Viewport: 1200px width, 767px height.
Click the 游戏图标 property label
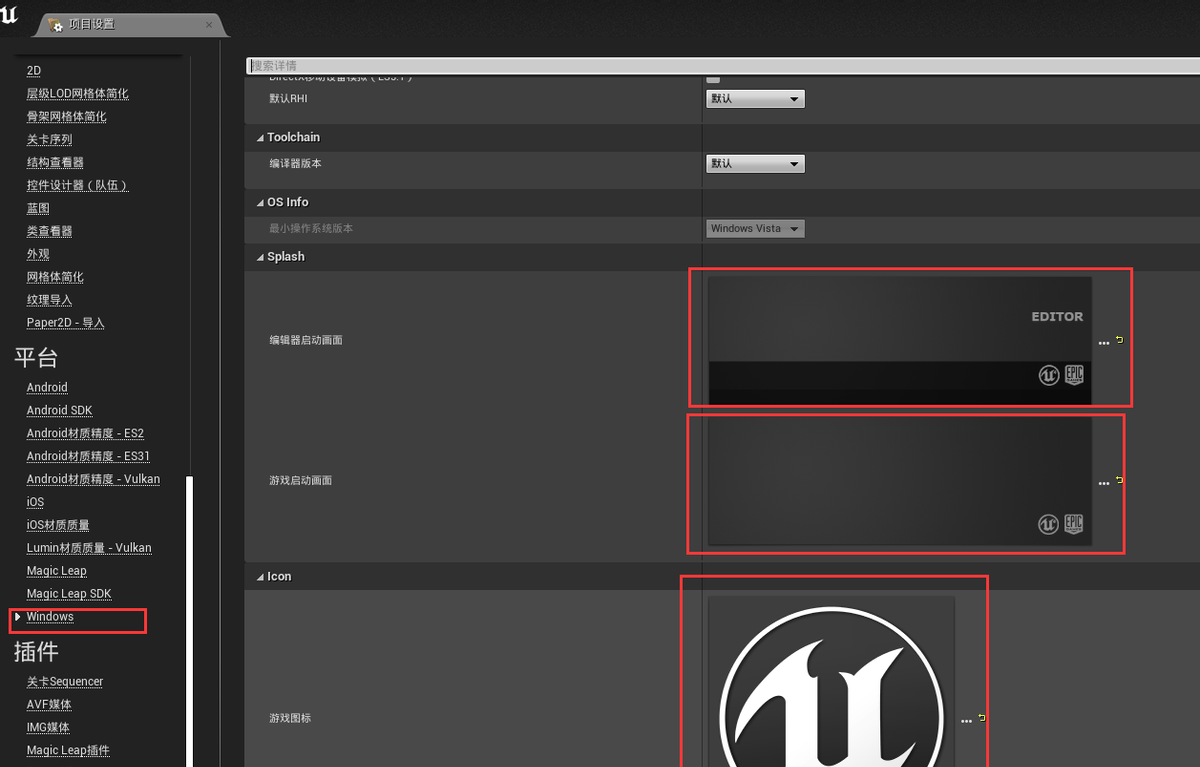[290, 719]
